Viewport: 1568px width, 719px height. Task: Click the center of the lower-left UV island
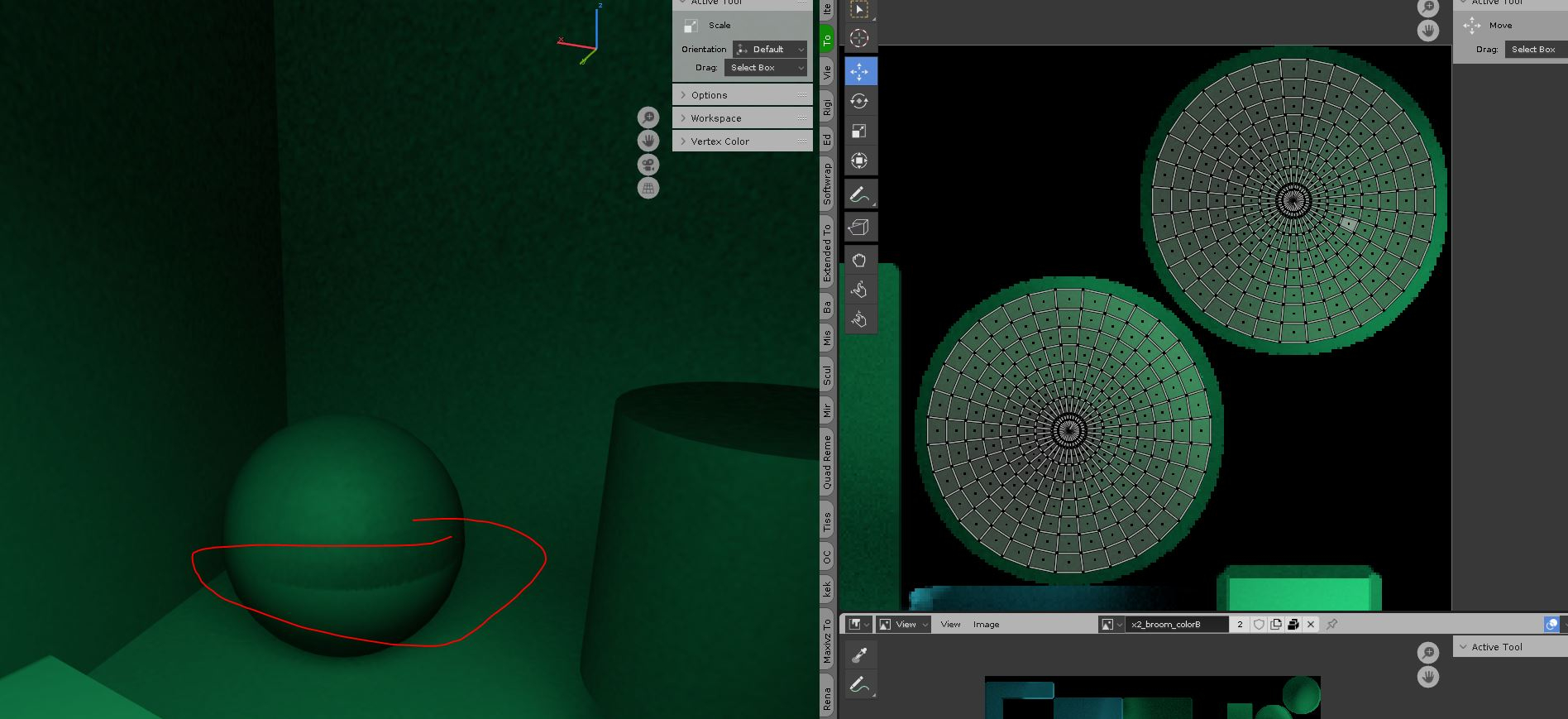pyautogui.click(x=1068, y=429)
